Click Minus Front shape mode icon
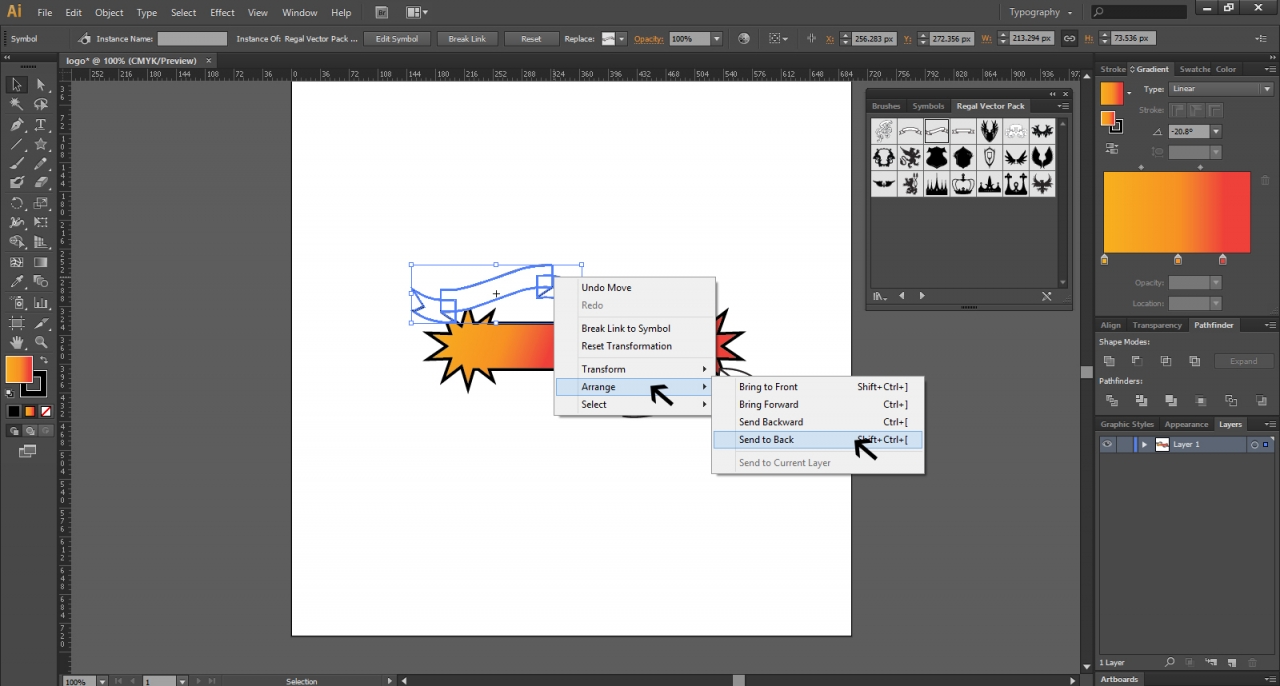This screenshot has width=1280, height=686. 1137,361
